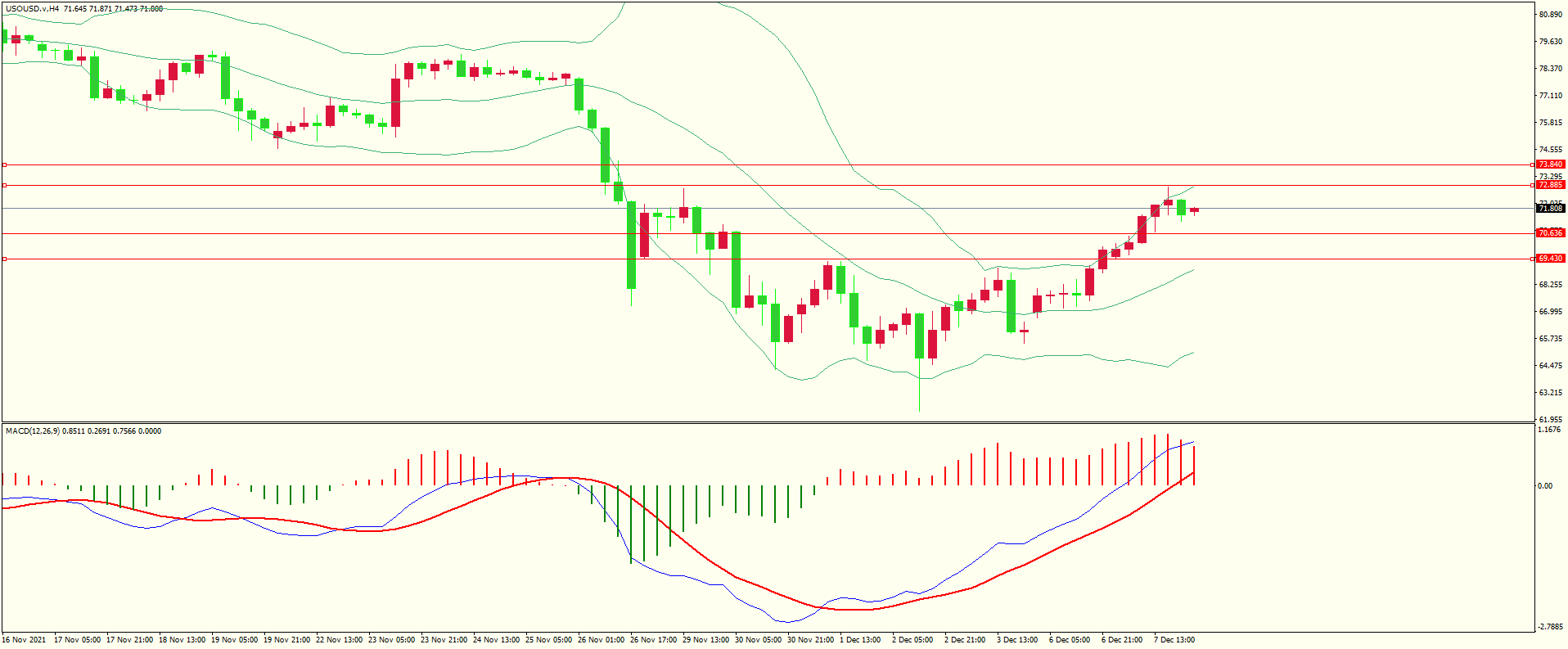Select the 70.636 horizontal line price tag
1568x649 pixels.
click(x=1550, y=233)
